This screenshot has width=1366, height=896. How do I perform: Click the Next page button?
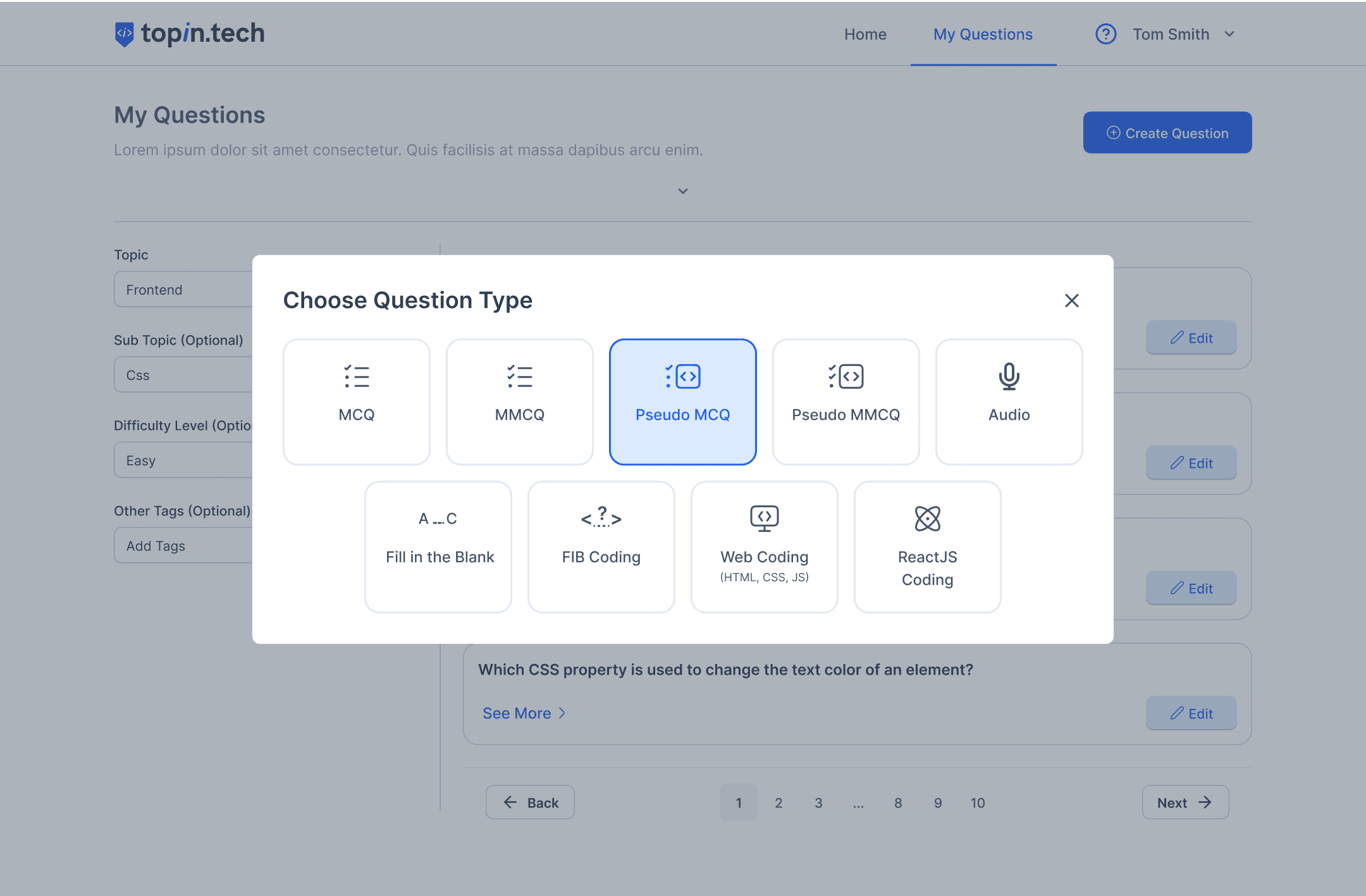[1184, 802]
